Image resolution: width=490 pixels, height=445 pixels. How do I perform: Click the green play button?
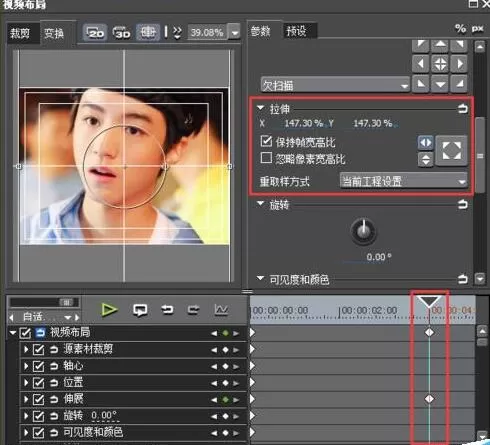(110, 310)
